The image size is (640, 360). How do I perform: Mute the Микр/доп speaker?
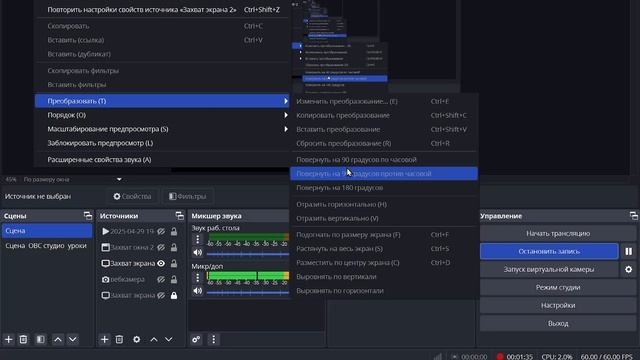(x=198, y=291)
